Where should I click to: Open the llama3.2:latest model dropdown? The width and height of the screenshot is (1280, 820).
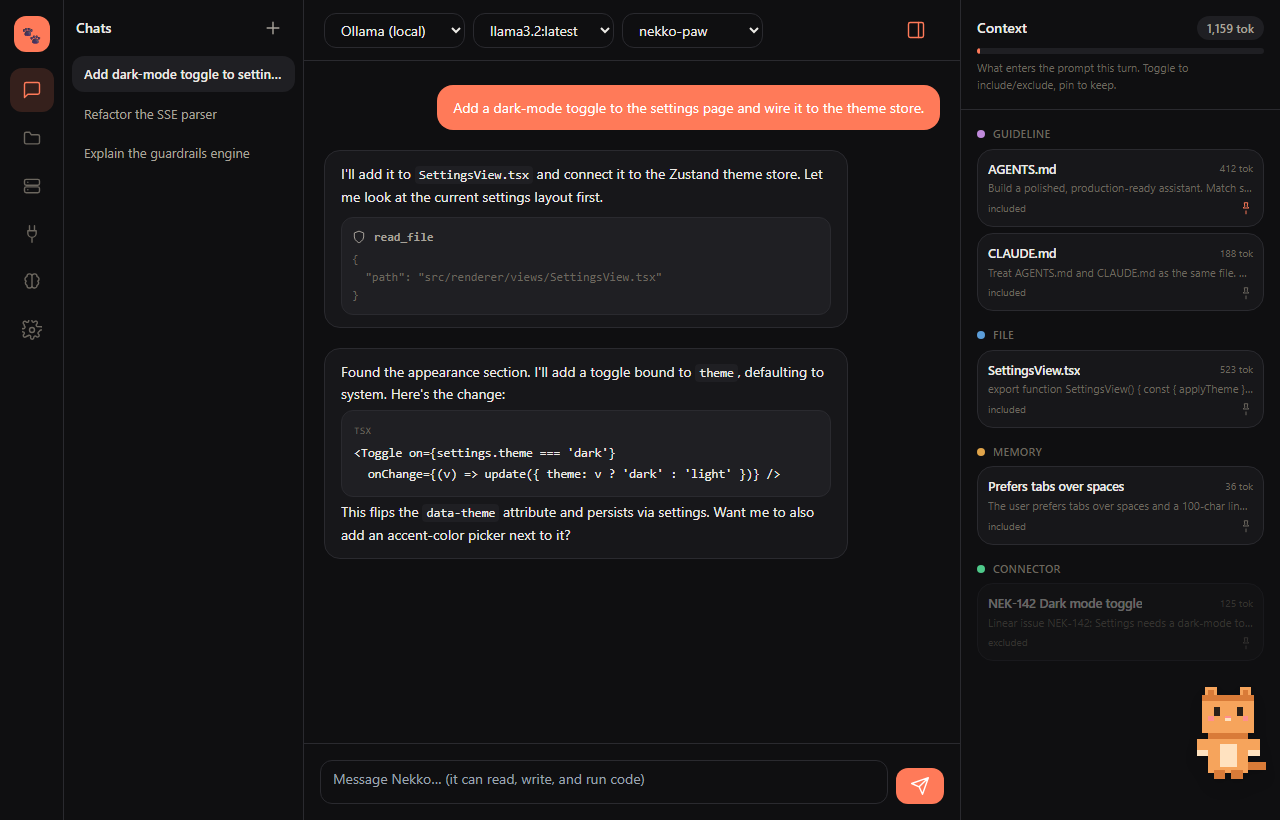(x=543, y=31)
